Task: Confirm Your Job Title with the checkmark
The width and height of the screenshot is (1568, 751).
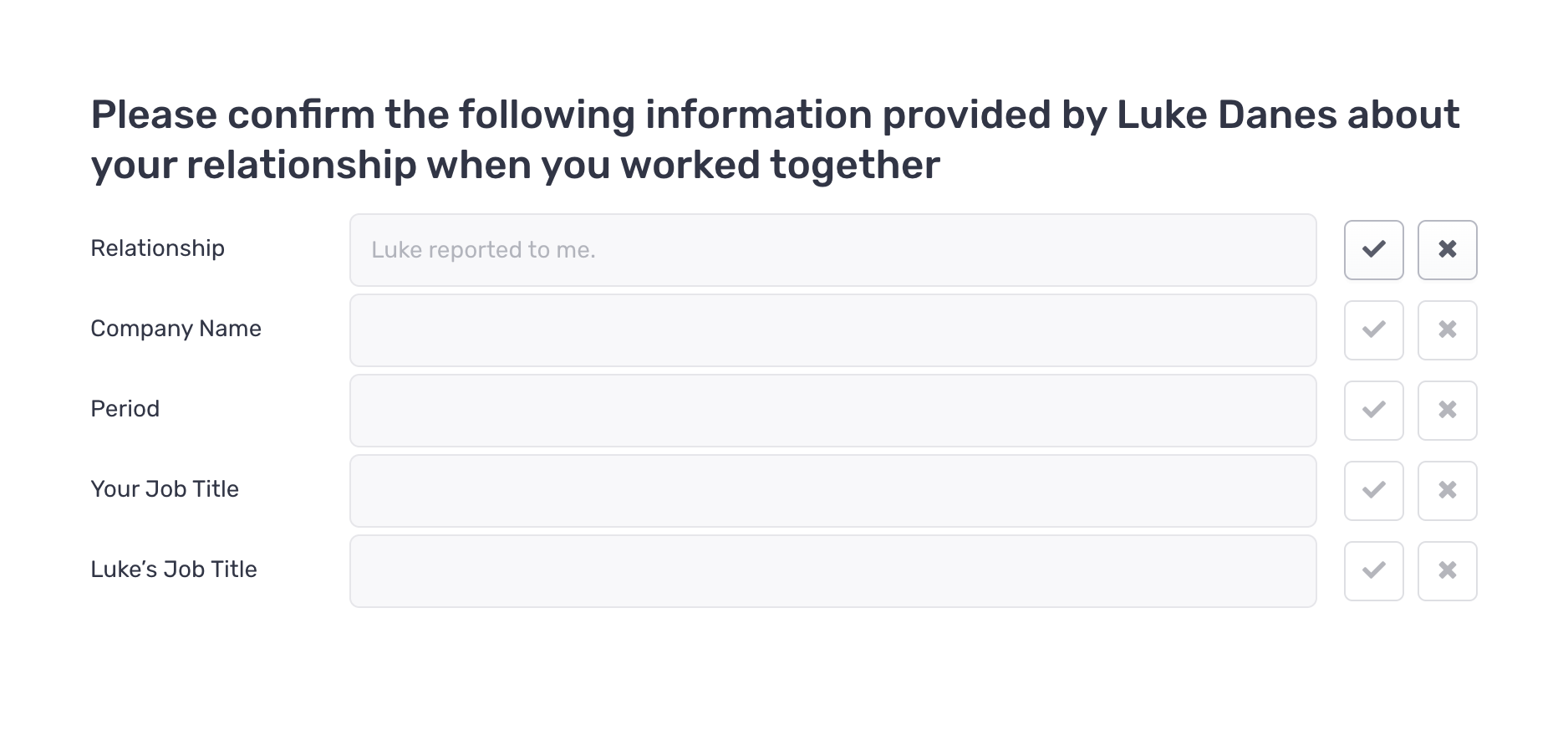Action: click(1373, 490)
